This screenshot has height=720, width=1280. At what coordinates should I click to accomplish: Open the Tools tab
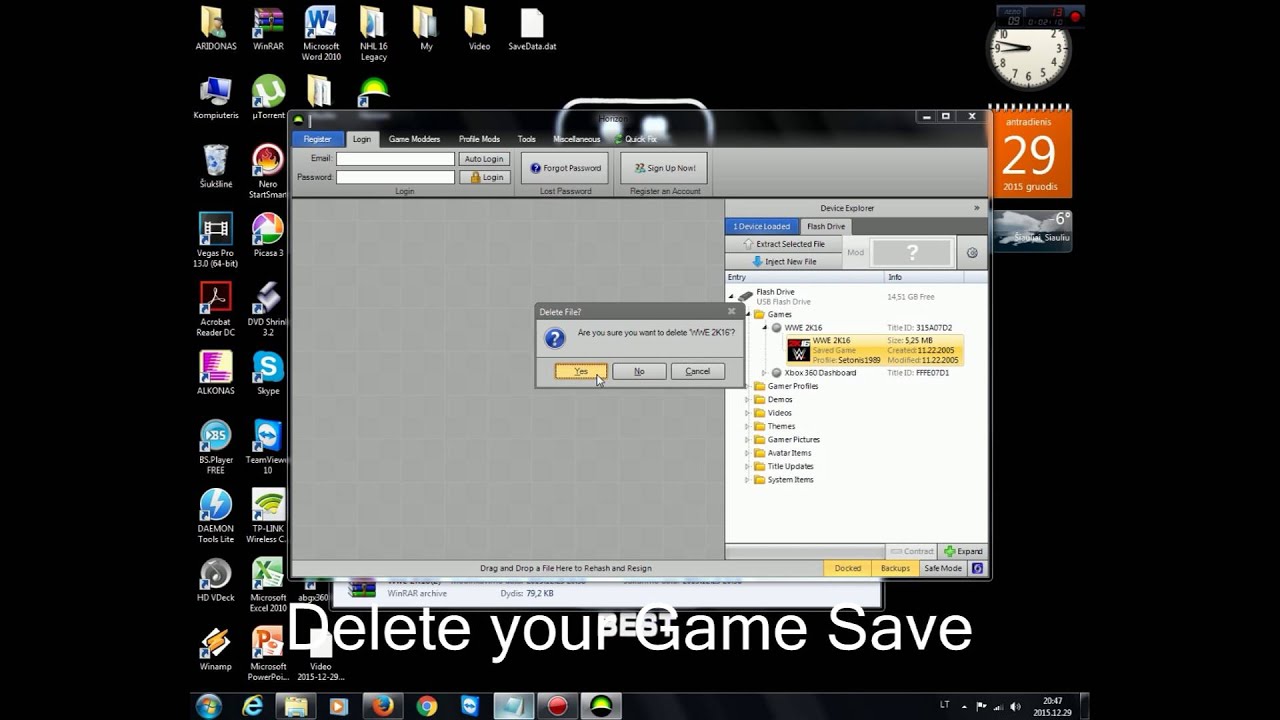coord(527,139)
